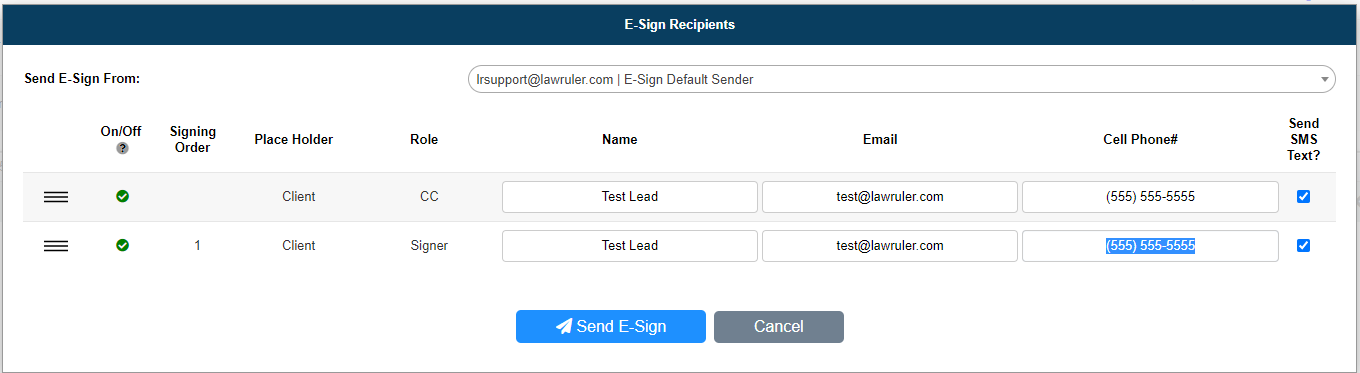The height and width of the screenshot is (373, 1360).
Task: Toggle the green On/Off check for Signer recipient
Action: (x=122, y=246)
